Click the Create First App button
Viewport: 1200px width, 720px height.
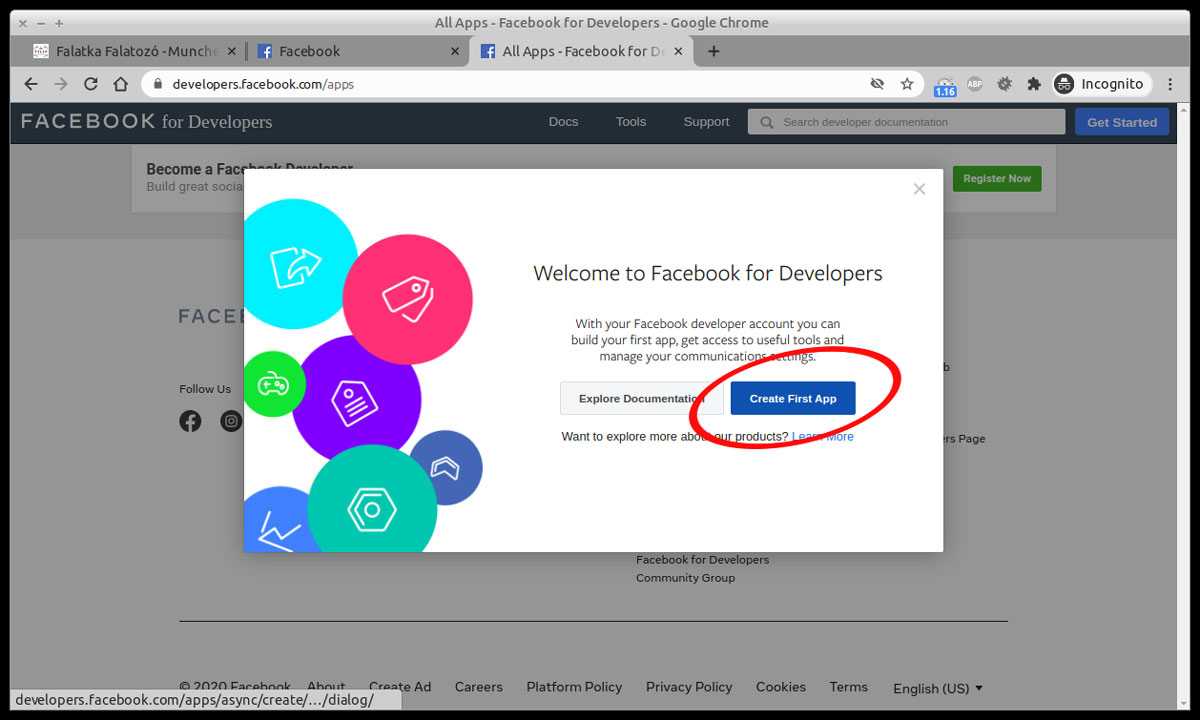click(x=792, y=398)
